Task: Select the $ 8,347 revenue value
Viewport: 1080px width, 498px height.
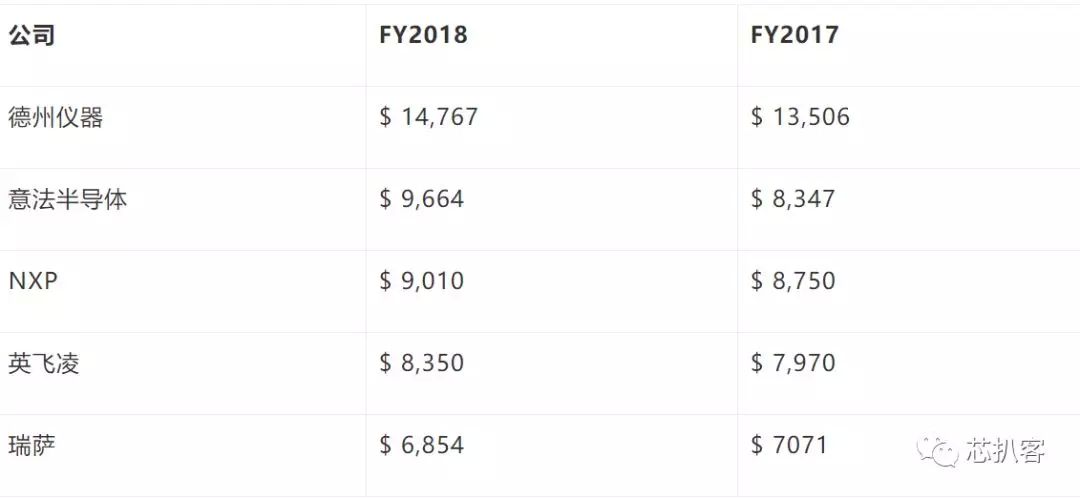Action: coord(793,199)
